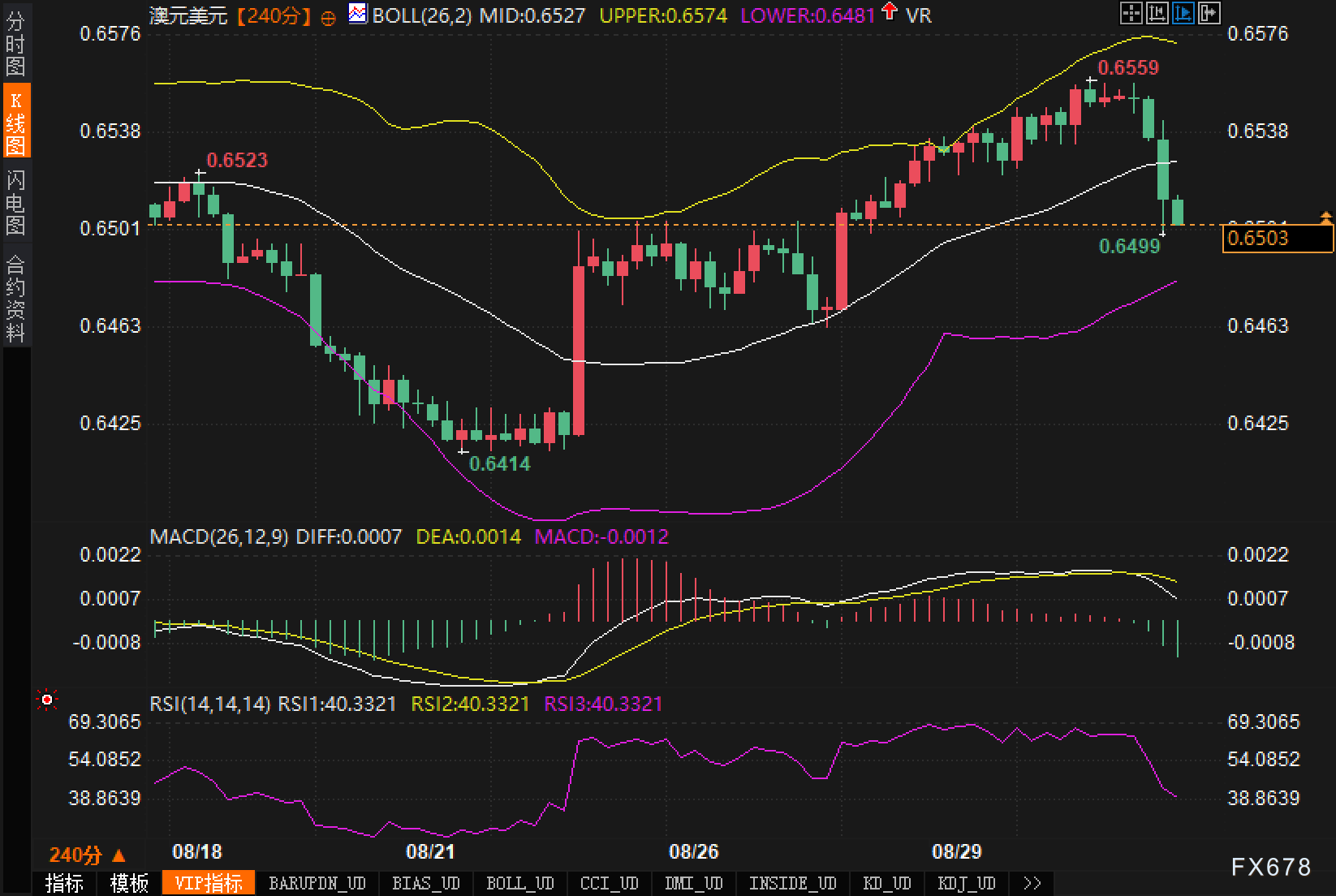Viewport: 1336px width, 896px height.
Task: Click the crosshair cursor icon at top right
Action: tap(1131, 13)
